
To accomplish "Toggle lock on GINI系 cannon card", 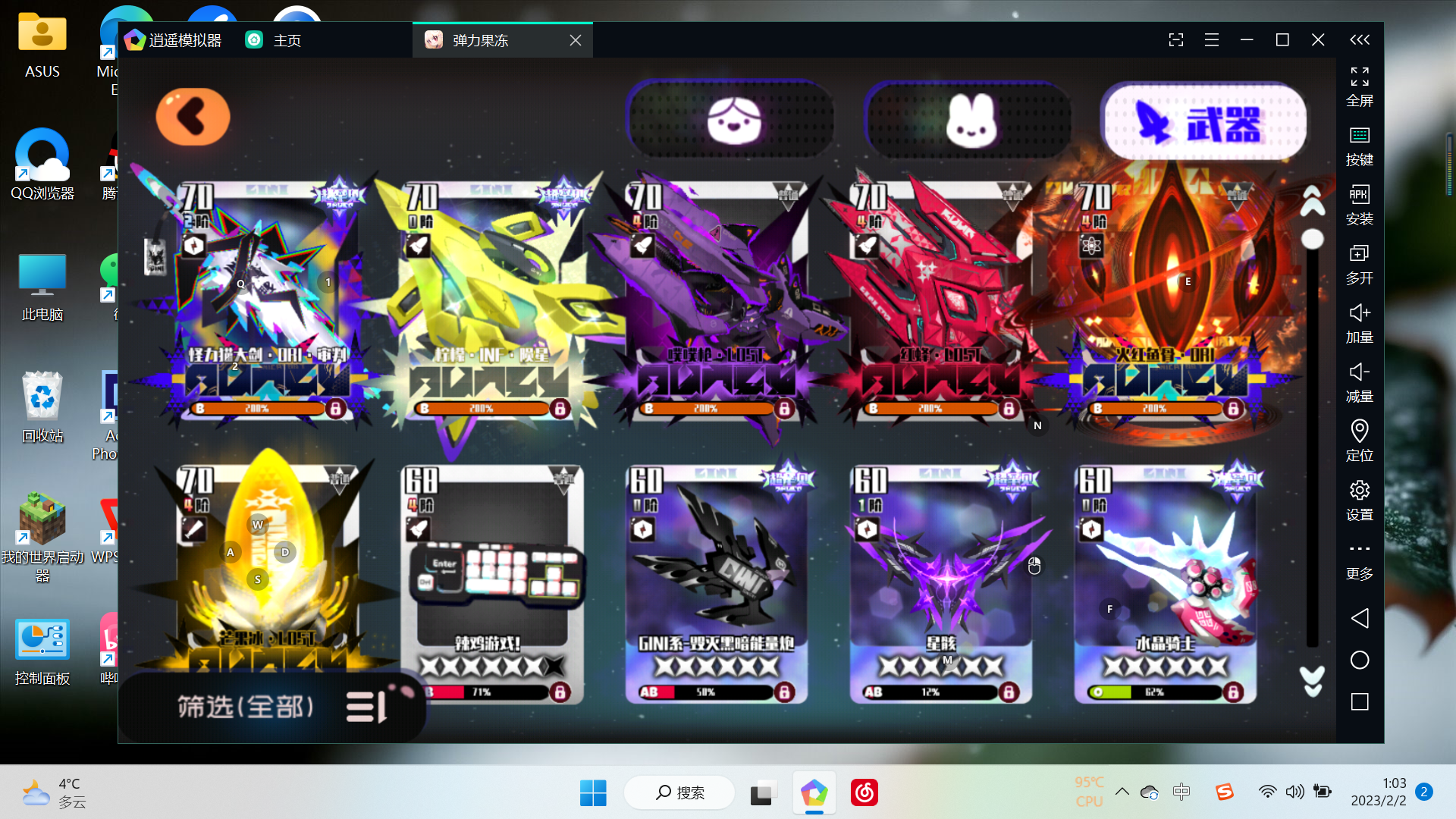I will click(784, 692).
